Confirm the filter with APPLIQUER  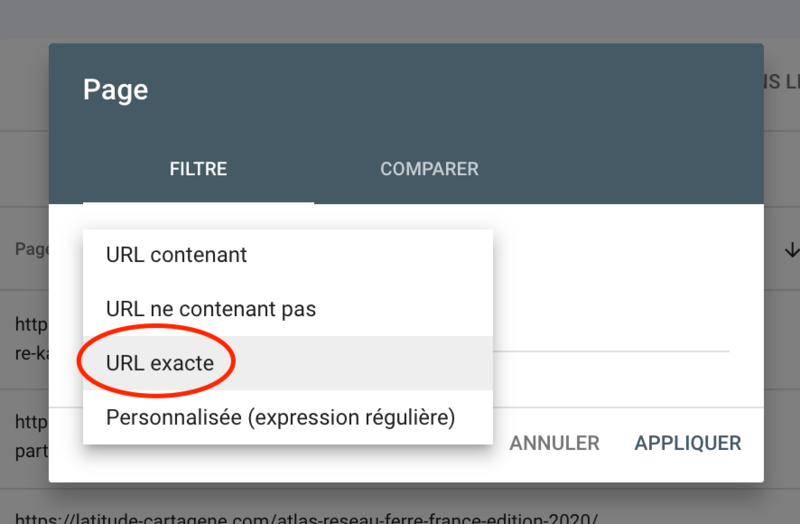tap(687, 443)
